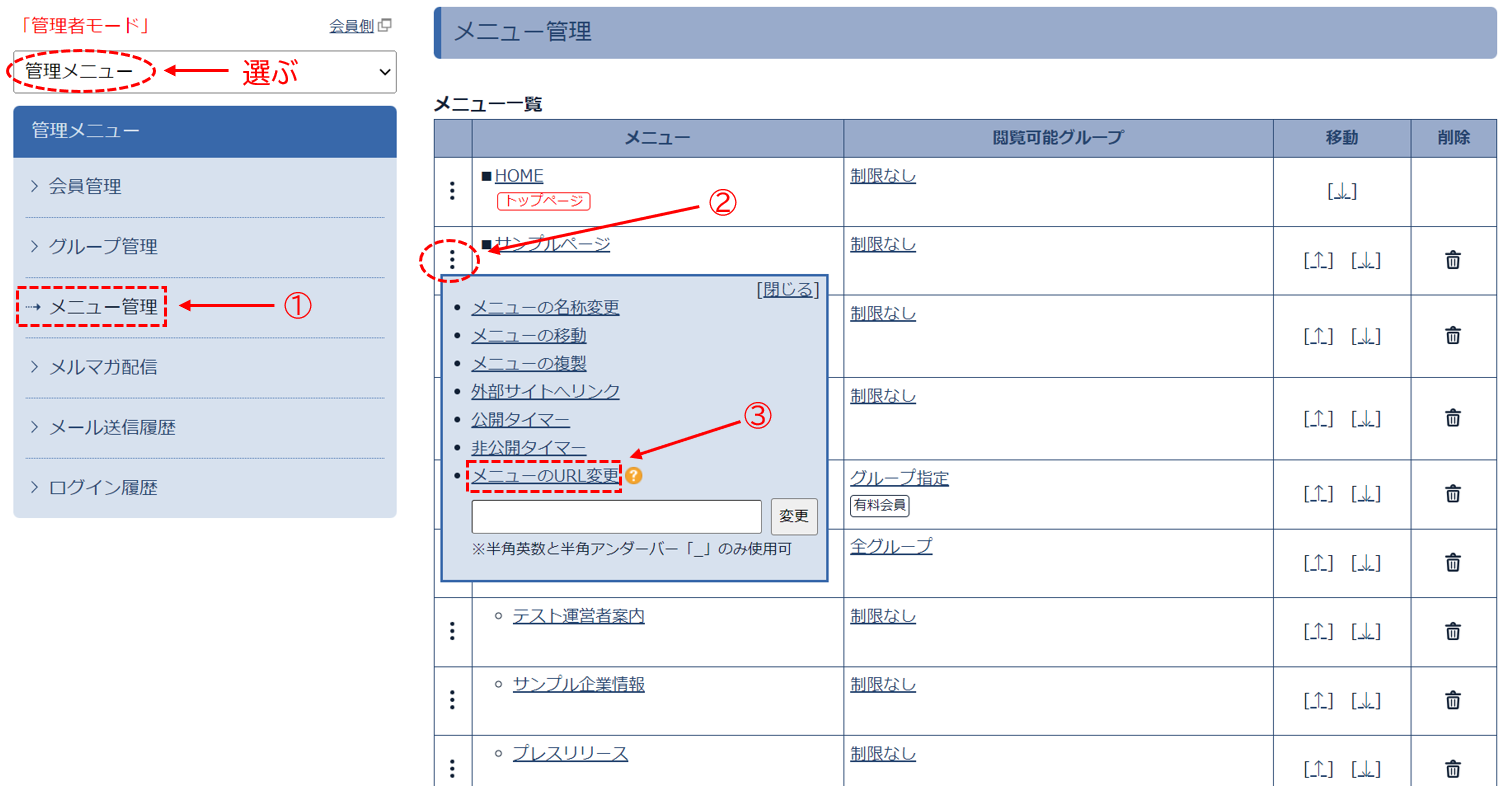The width and height of the screenshot is (1505, 795).
Task: Open the プレスリリース link
Action: coord(570,753)
